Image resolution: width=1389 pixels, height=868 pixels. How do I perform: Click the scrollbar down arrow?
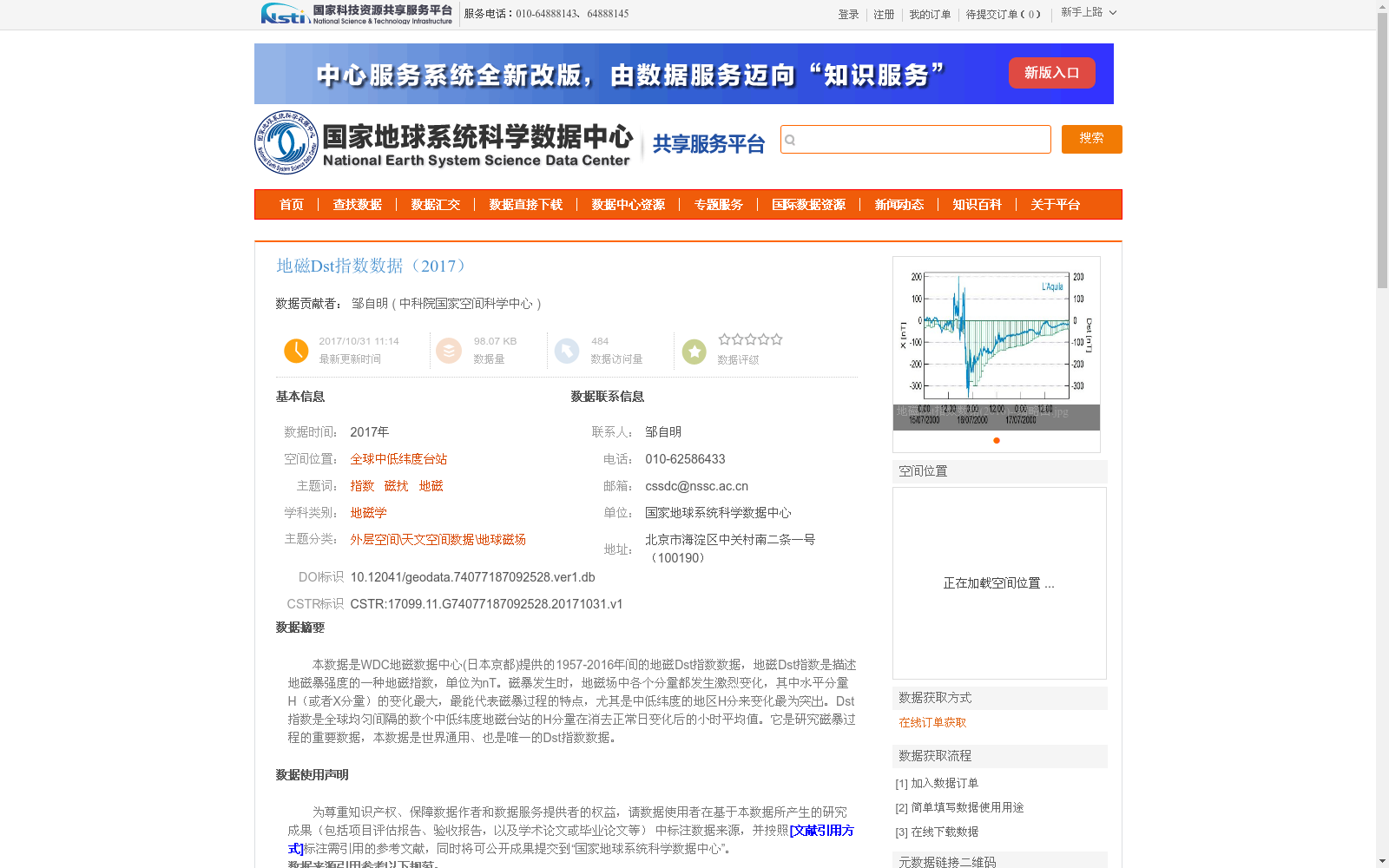click(x=1382, y=861)
